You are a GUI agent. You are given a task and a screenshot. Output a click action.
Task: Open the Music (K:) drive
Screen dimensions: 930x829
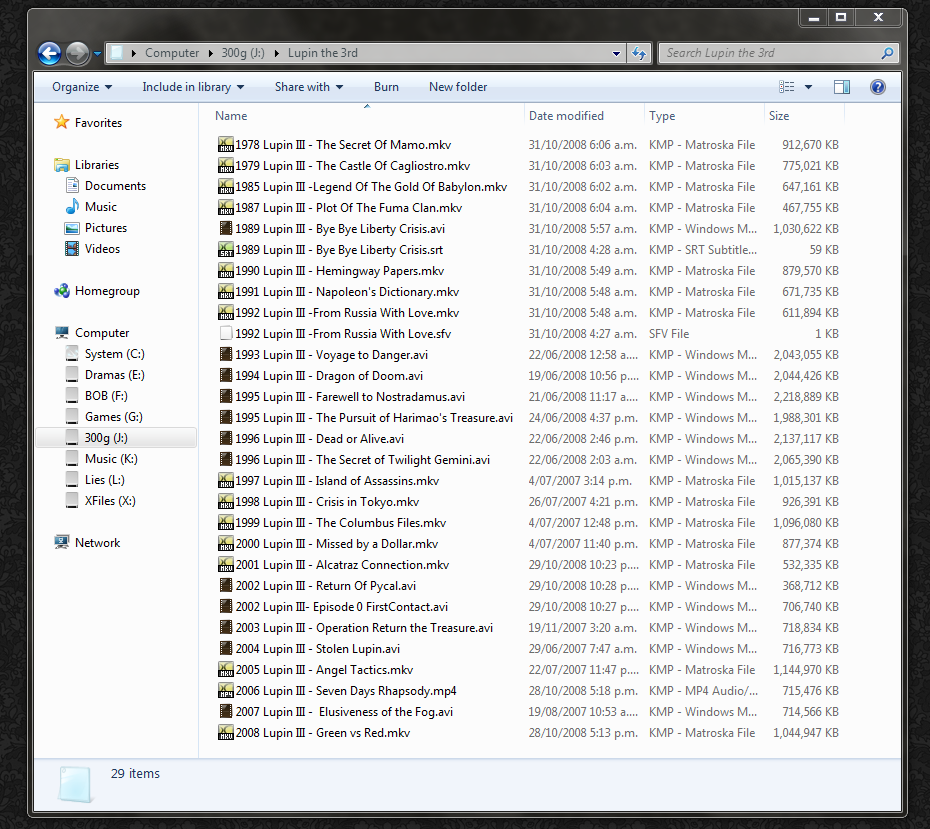(x=101, y=459)
